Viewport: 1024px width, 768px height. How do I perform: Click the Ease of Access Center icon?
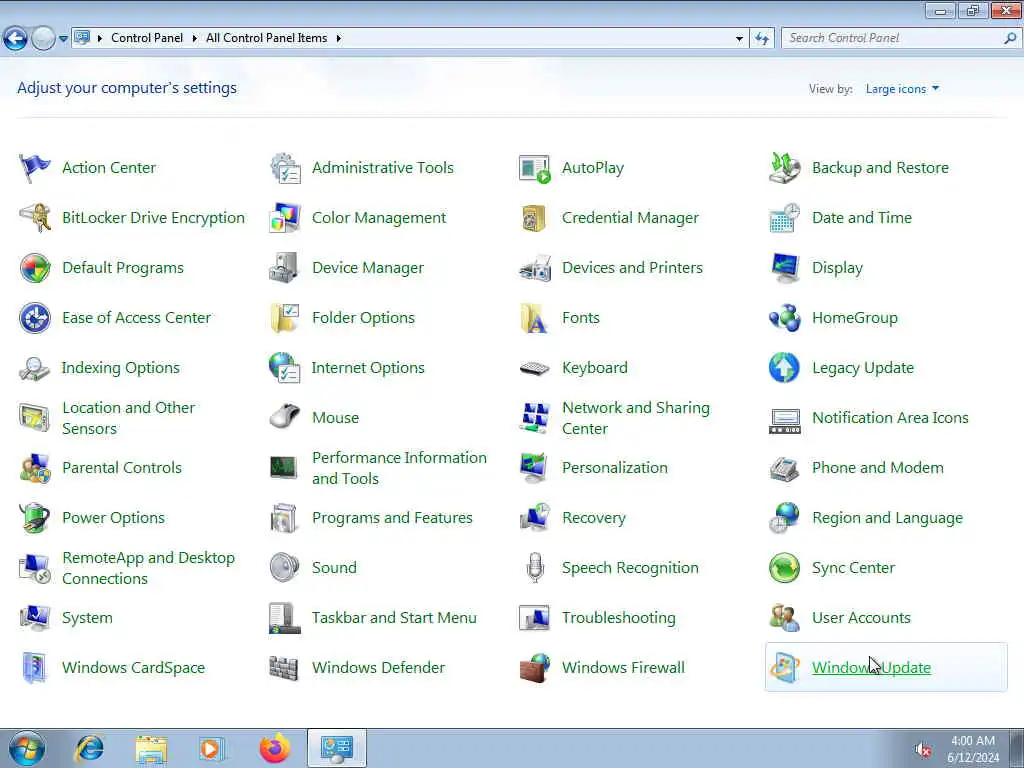coord(35,318)
